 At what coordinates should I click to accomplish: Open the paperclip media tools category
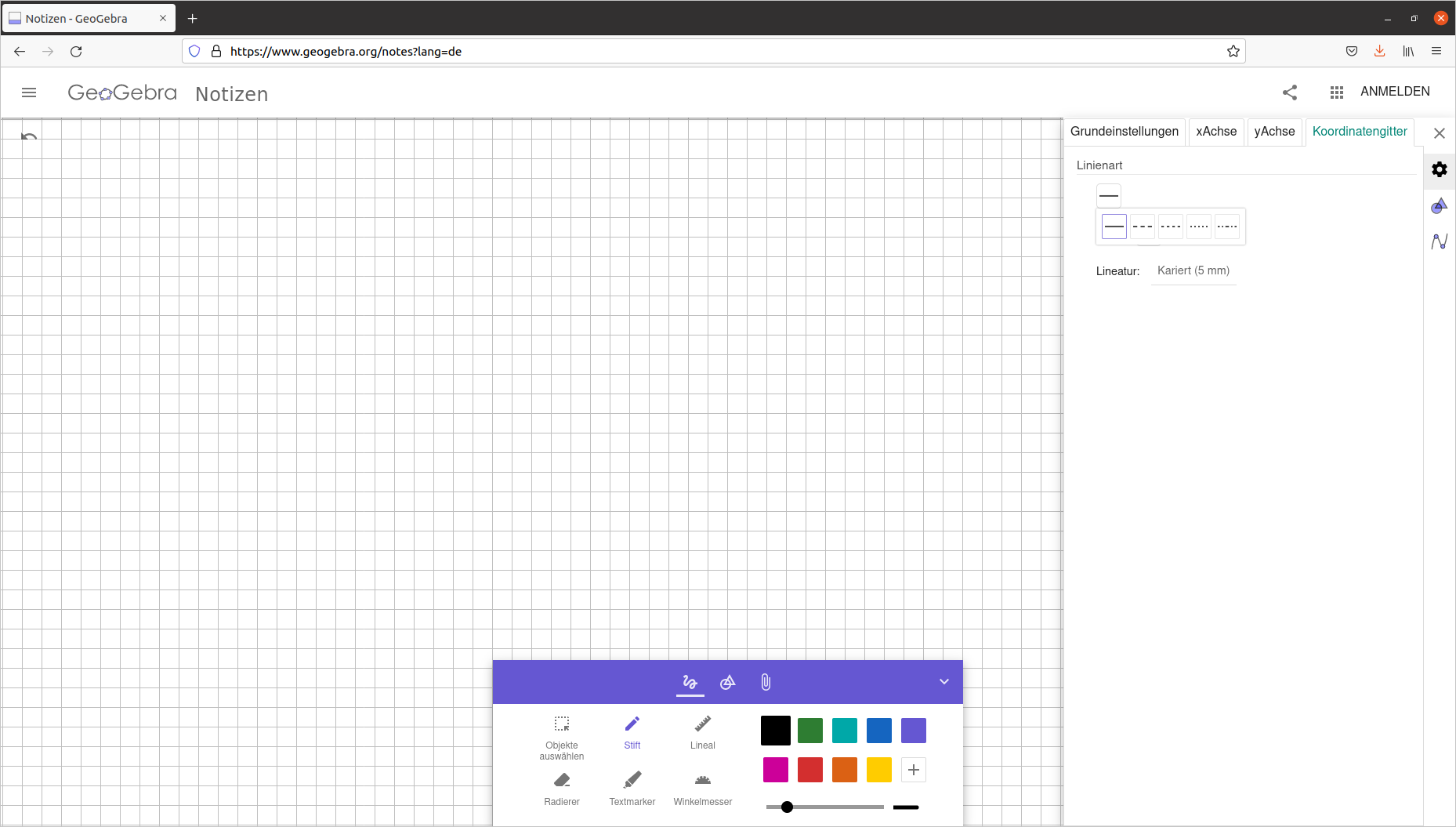(766, 682)
